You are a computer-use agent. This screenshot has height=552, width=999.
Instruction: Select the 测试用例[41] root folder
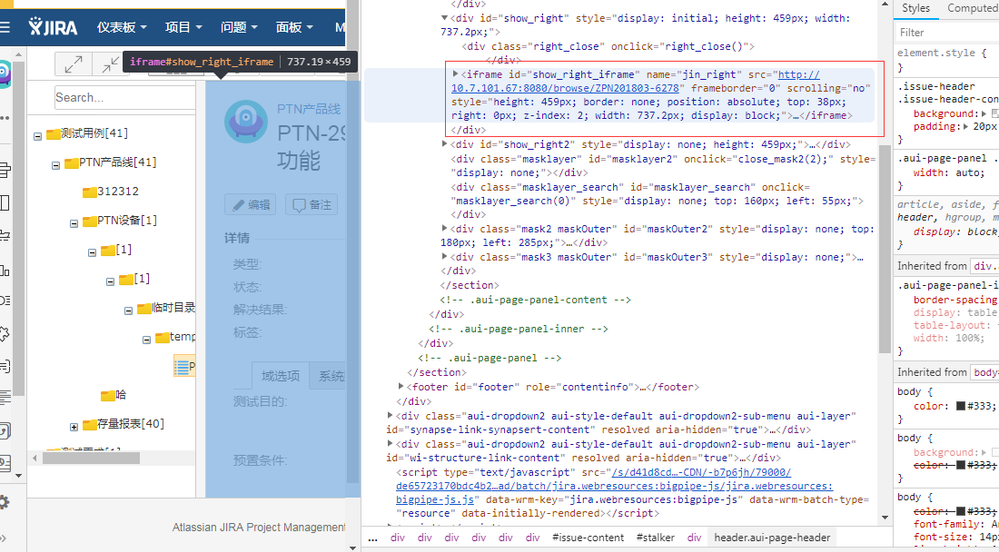(x=94, y=133)
